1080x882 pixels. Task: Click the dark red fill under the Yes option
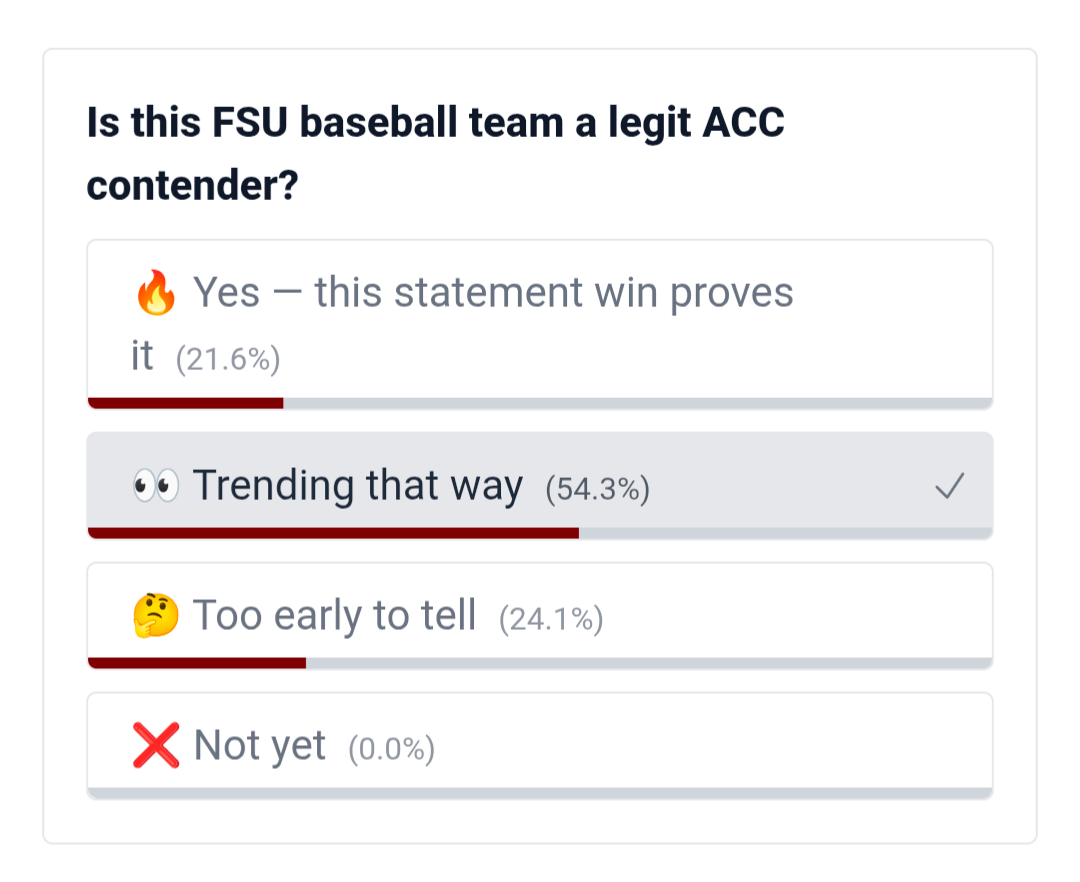186,403
